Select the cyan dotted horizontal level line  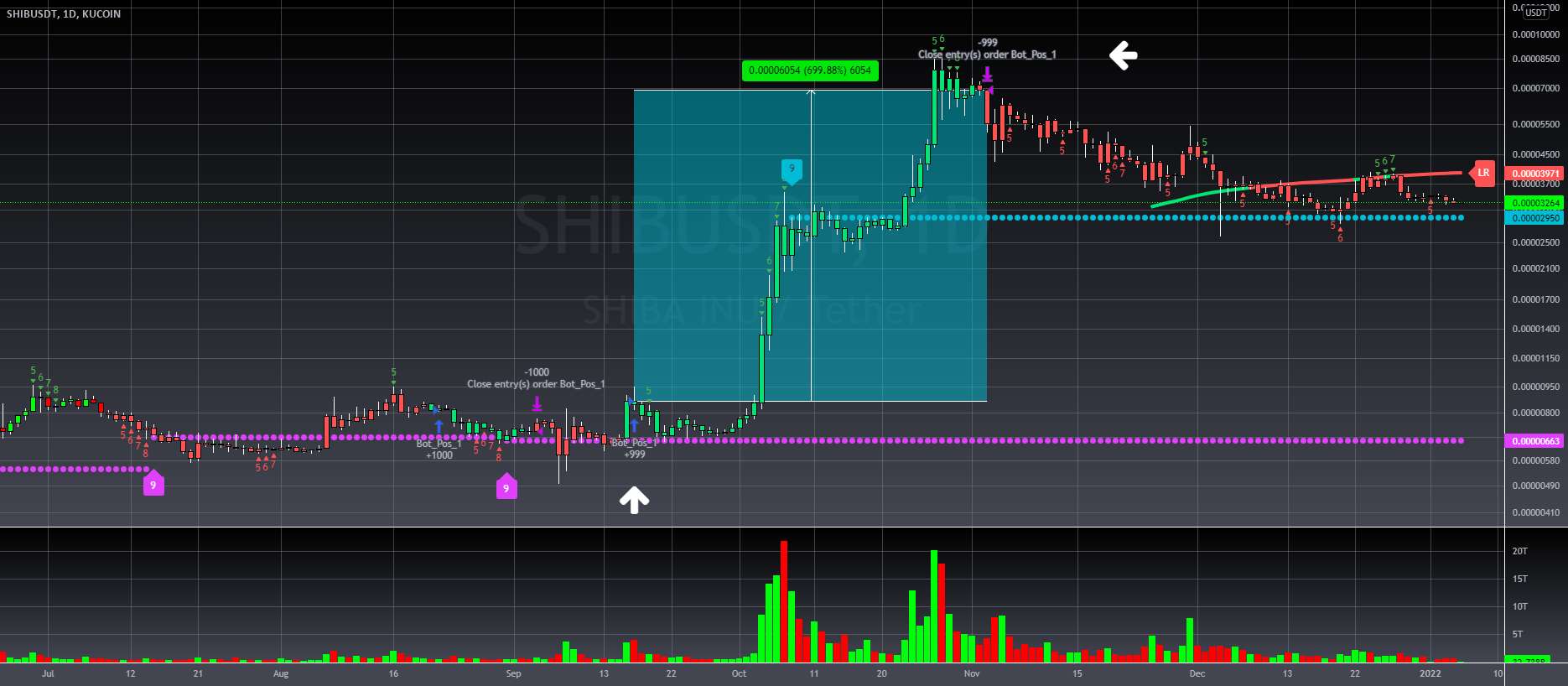1126,218
